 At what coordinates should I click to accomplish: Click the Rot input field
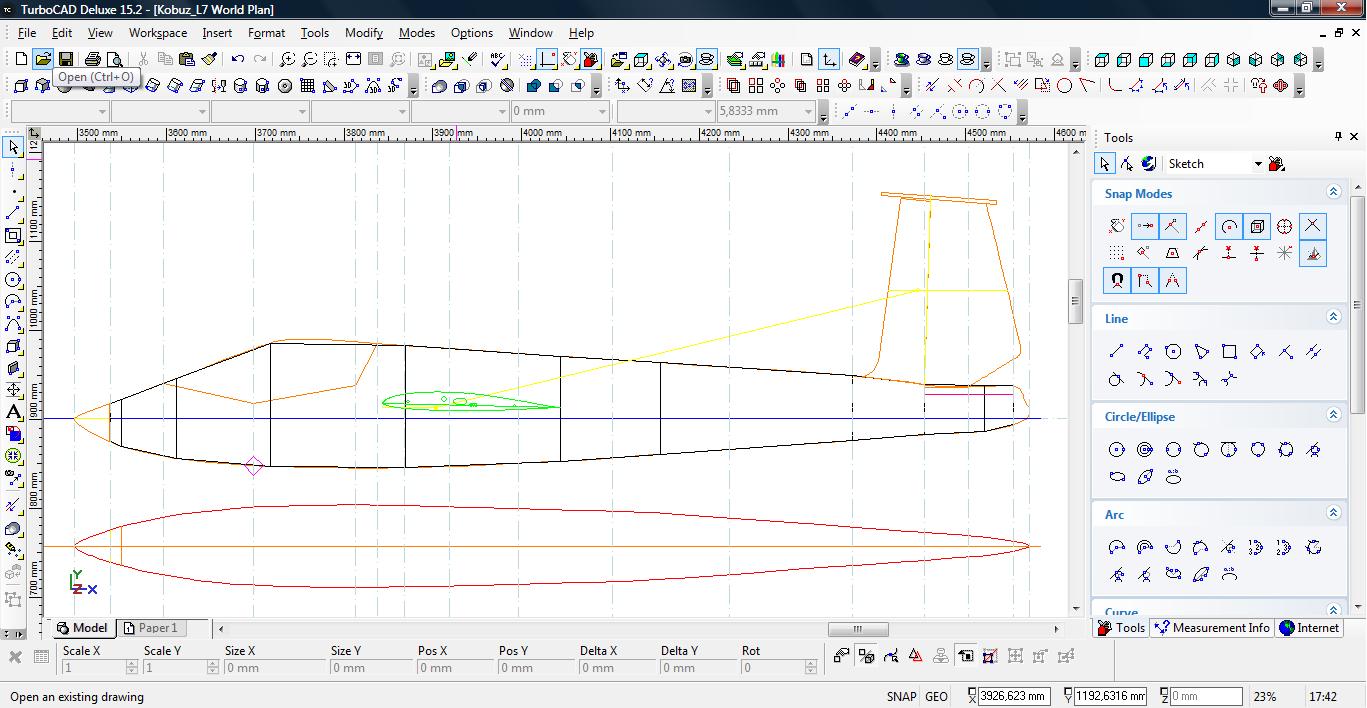coord(778,667)
